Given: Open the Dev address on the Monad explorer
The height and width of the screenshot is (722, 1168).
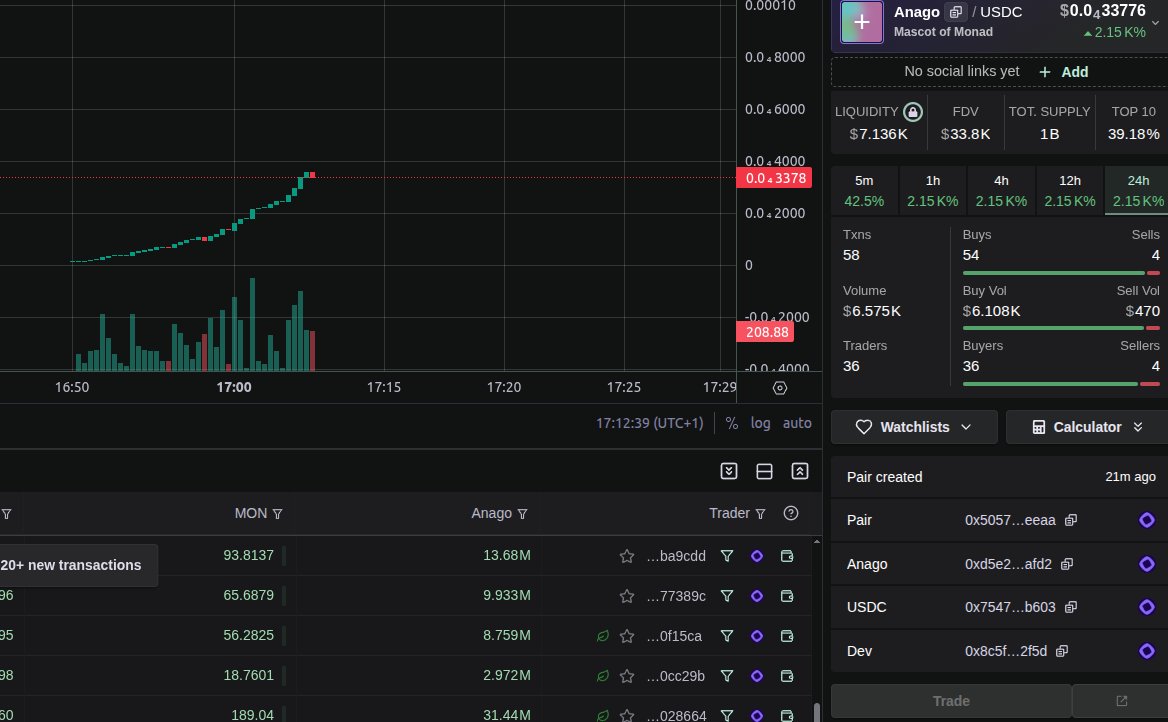Looking at the screenshot, I should 1146,651.
